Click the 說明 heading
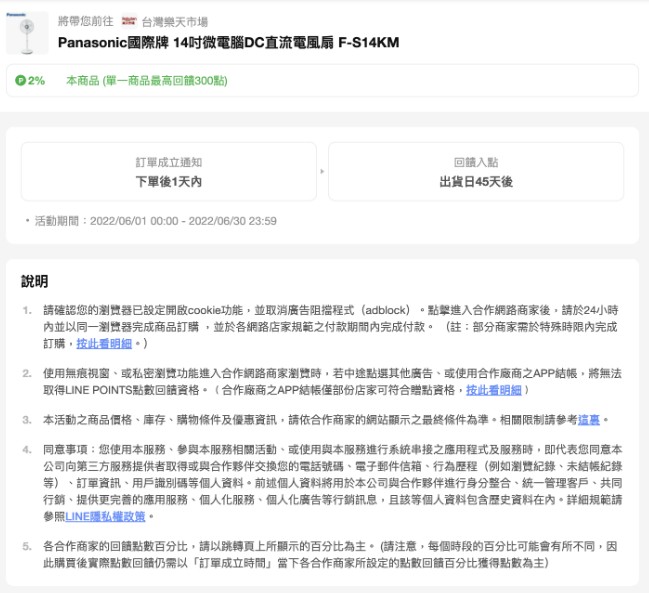The image size is (649, 593). coord(35,281)
